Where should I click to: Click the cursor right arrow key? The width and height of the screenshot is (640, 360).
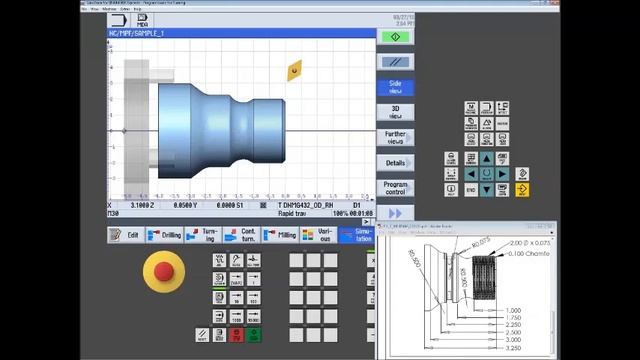point(502,174)
